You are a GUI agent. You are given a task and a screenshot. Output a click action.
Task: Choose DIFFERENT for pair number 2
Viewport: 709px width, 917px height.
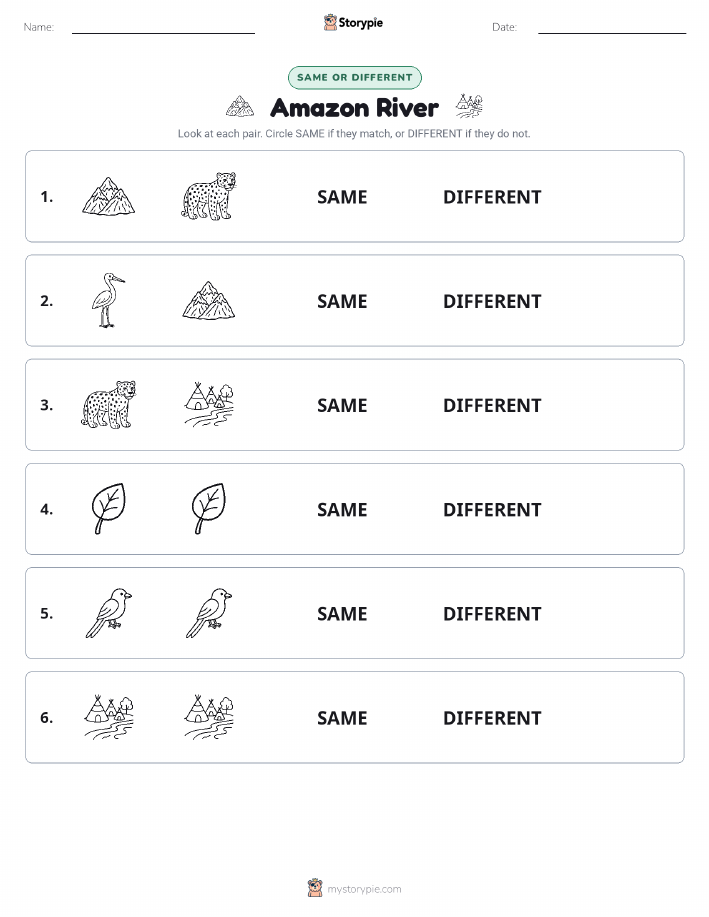(492, 301)
